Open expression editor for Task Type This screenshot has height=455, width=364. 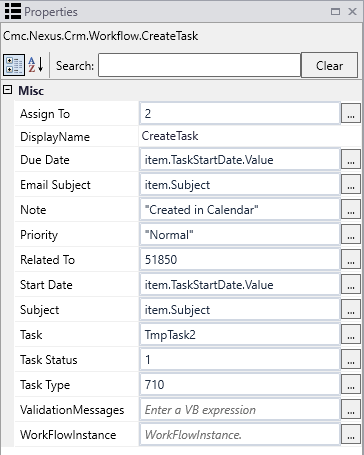(x=350, y=385)
